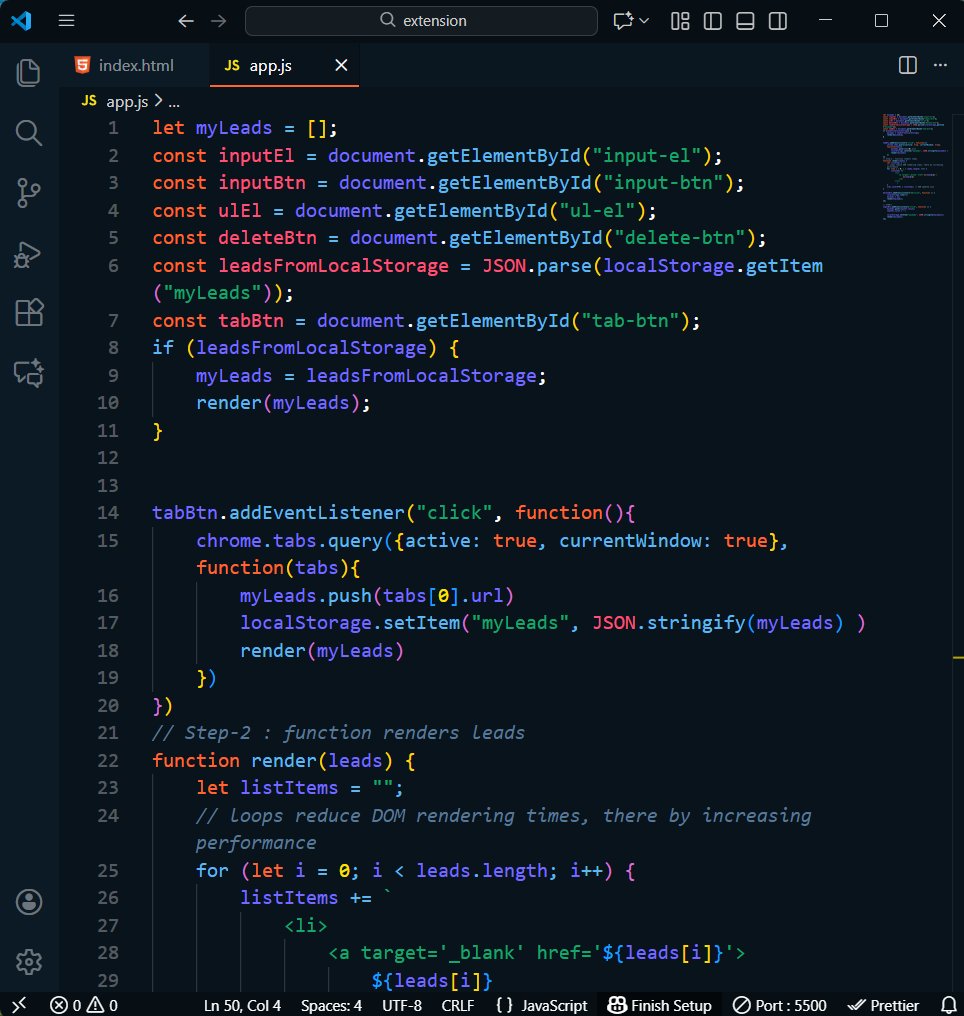Click Ln 50, Col 4 cursor position
This screenshot has height=1016, width=964.
242,1005
